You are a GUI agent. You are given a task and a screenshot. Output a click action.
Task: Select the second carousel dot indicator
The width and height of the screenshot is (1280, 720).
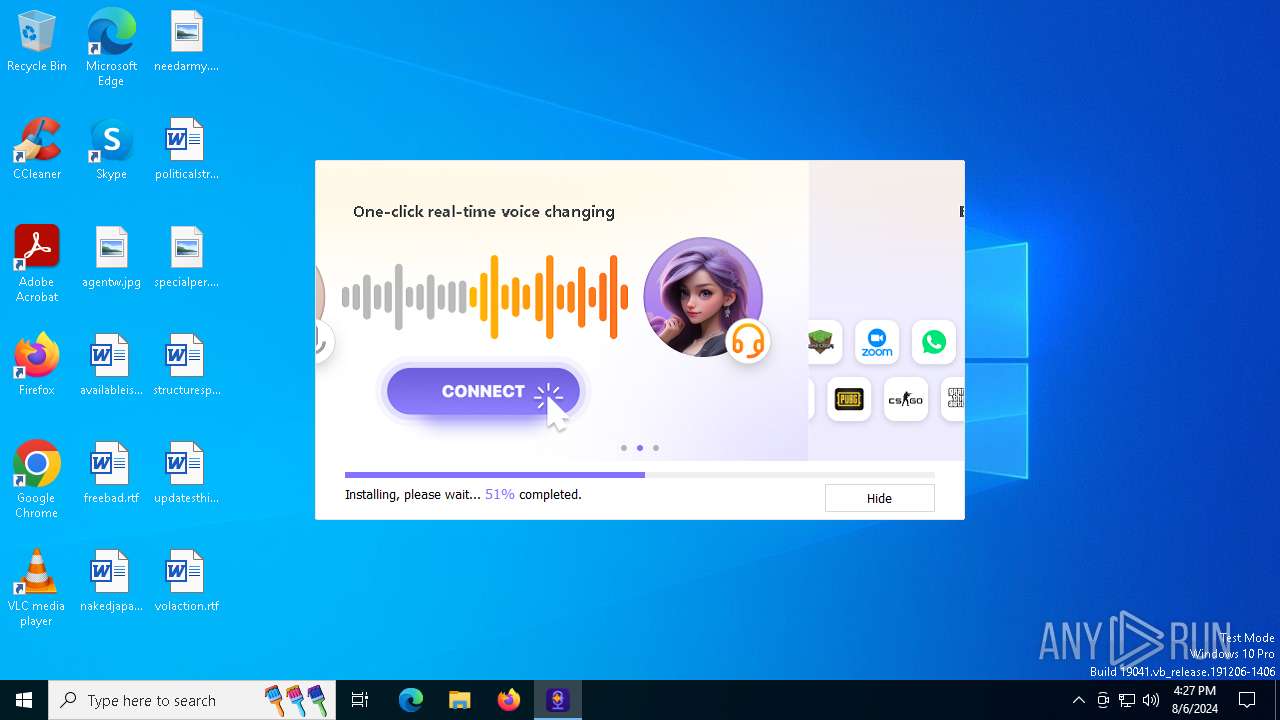click(x=640, y=448)
